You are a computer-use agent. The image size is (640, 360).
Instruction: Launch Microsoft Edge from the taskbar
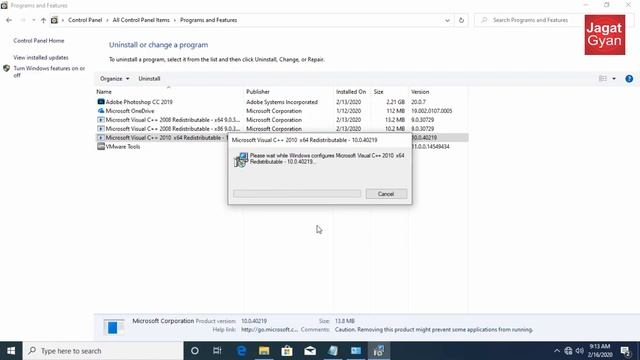coord(241,351)
